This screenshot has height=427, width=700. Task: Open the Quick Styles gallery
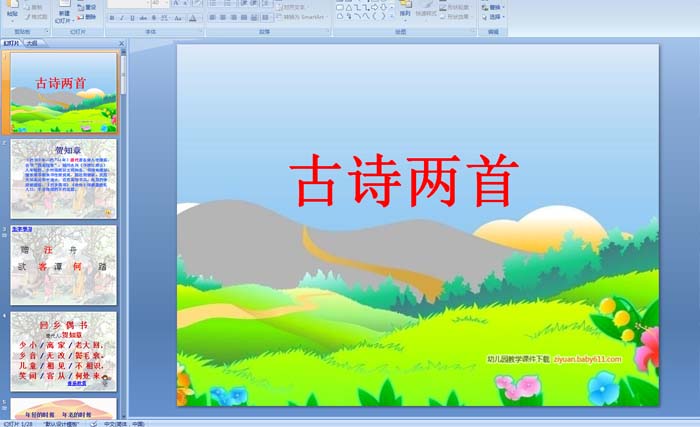tap(426, 11)
